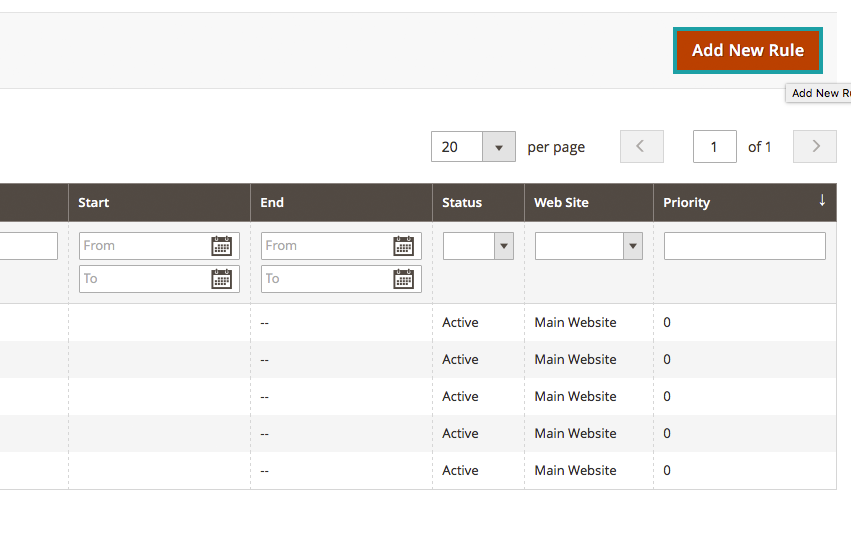Expand the per page count dropdown
The width and height of the screenshot is (851, 545).
point(499,147)
